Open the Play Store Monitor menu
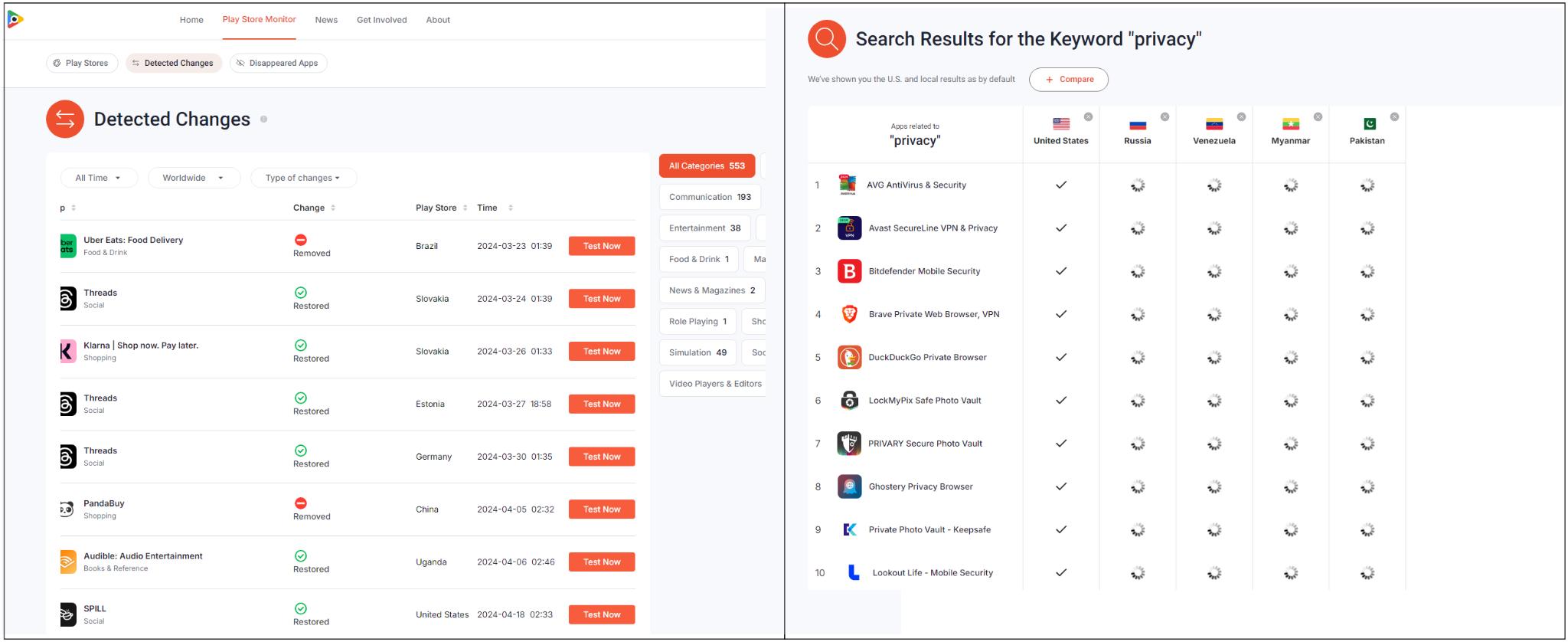 click(x=259, y=19)
